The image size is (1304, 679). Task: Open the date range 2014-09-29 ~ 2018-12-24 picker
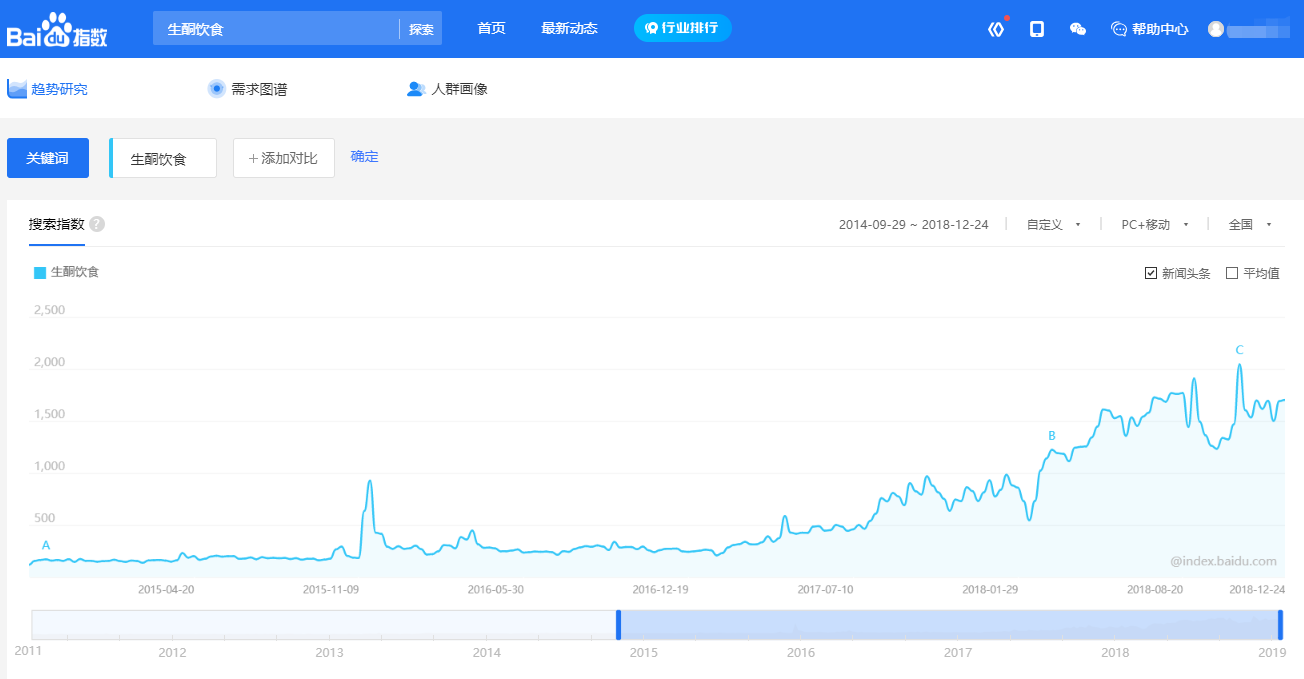(x=914, y=225)
